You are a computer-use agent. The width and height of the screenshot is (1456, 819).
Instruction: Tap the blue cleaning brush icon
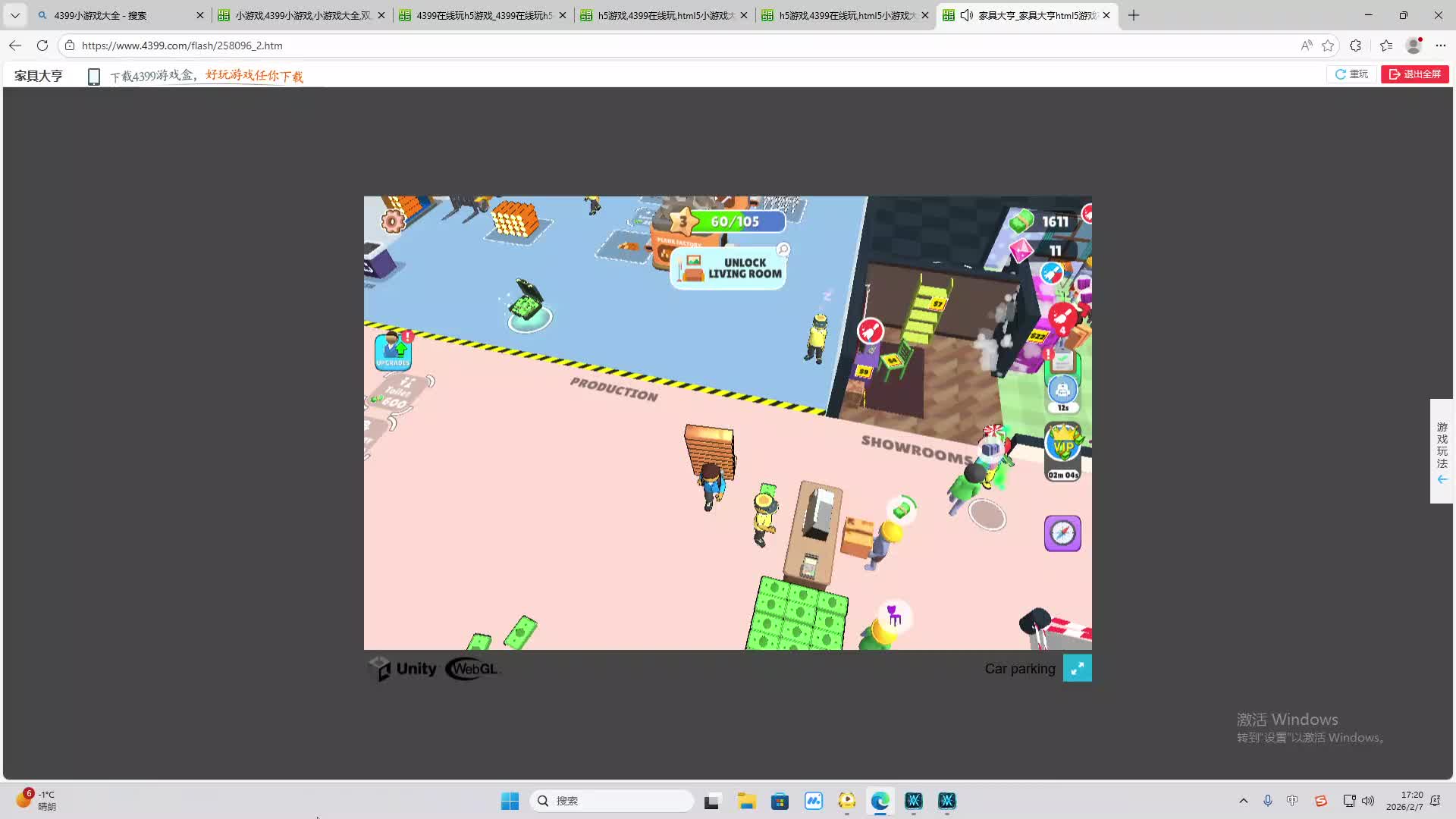[1051, 272]
